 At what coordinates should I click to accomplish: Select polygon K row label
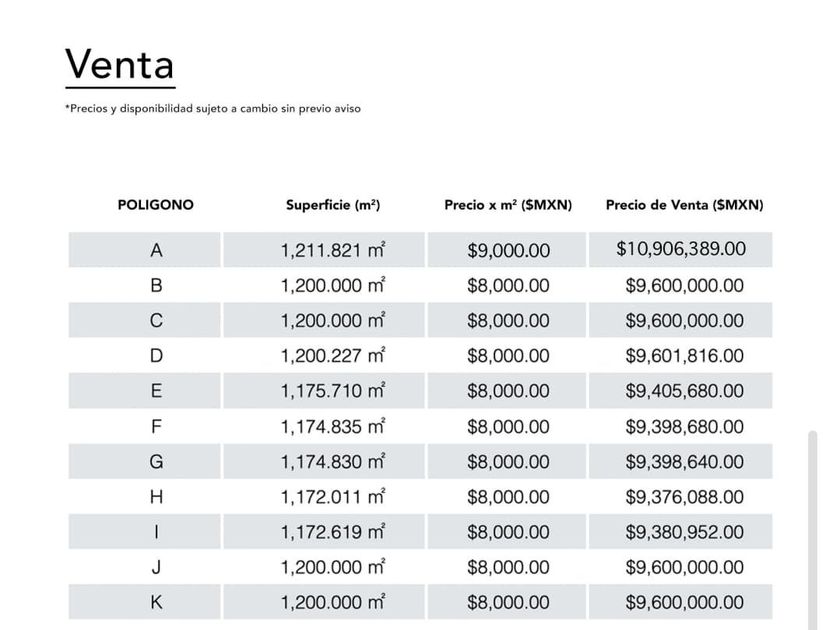(x=156, y=602)
